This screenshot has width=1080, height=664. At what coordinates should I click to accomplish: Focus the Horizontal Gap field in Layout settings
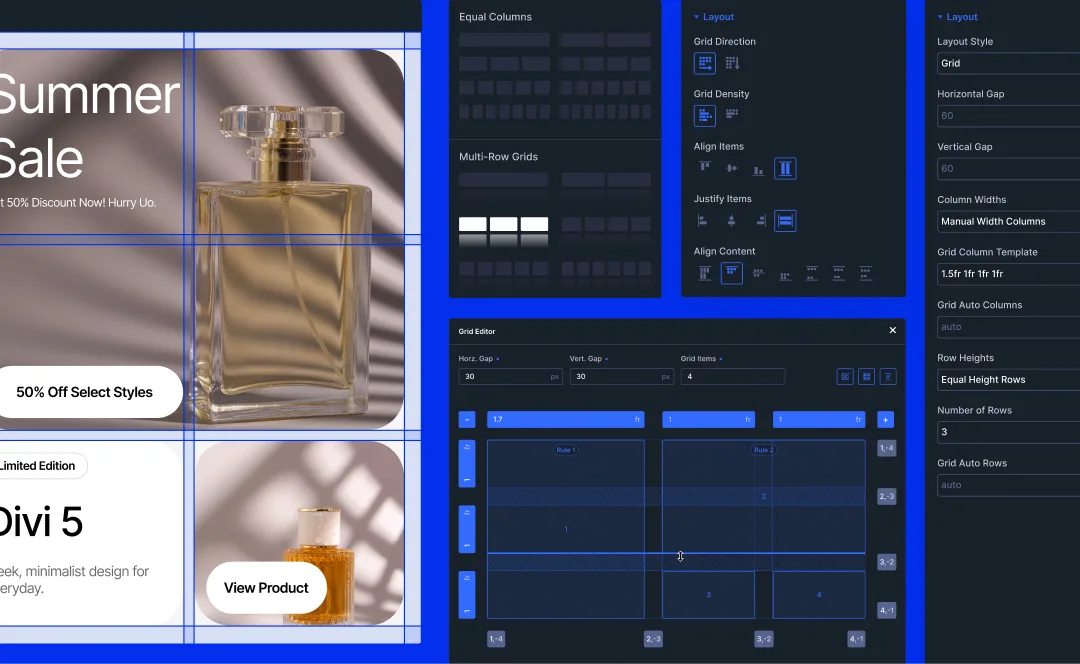click(1008, 116)
